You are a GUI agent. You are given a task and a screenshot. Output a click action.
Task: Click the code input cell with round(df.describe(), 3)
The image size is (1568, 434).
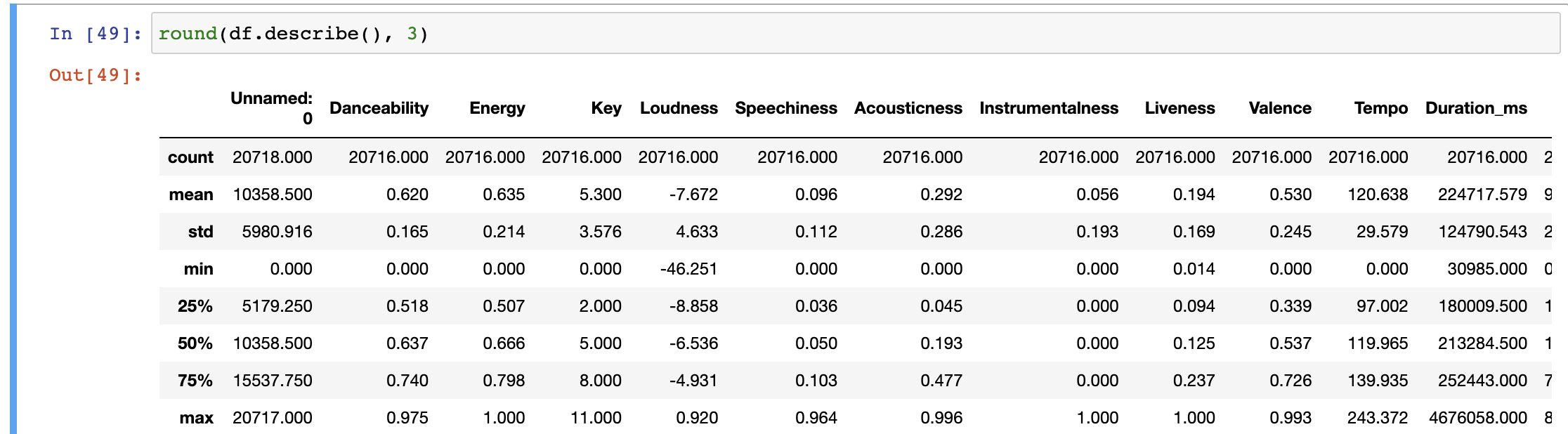(x=855, y=33)
